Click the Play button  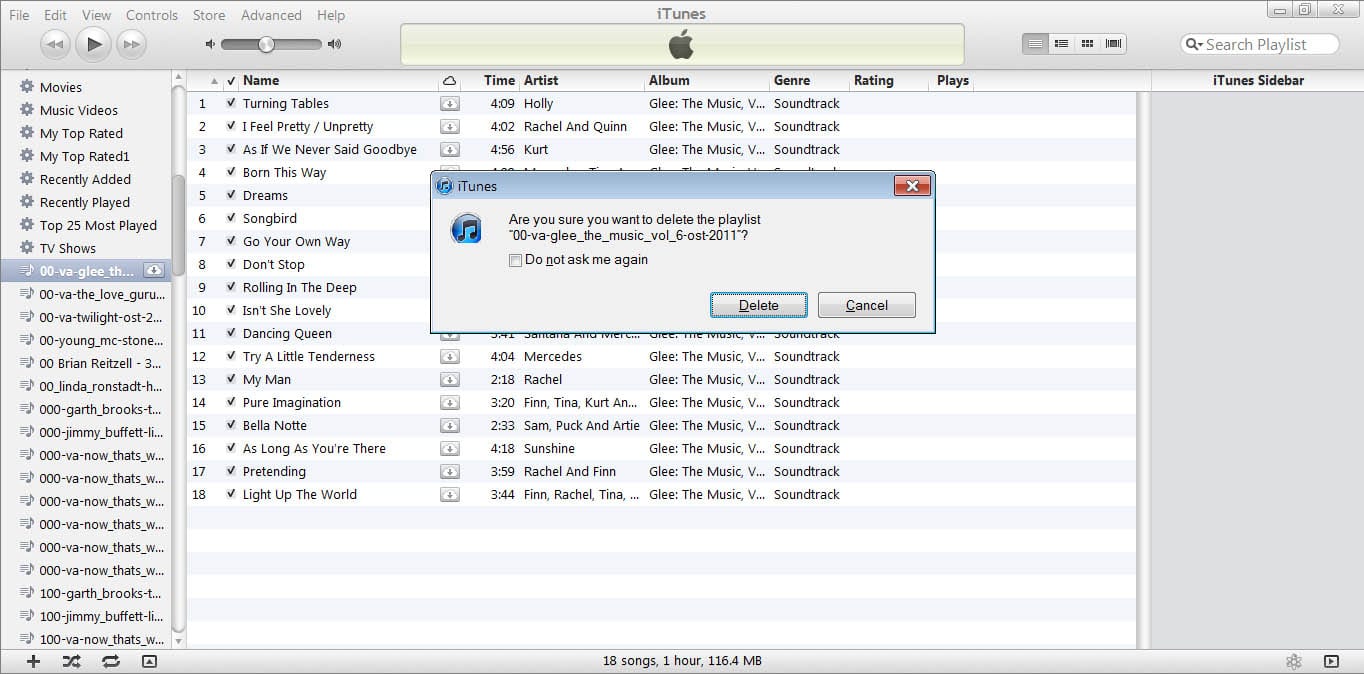point(93,44)
